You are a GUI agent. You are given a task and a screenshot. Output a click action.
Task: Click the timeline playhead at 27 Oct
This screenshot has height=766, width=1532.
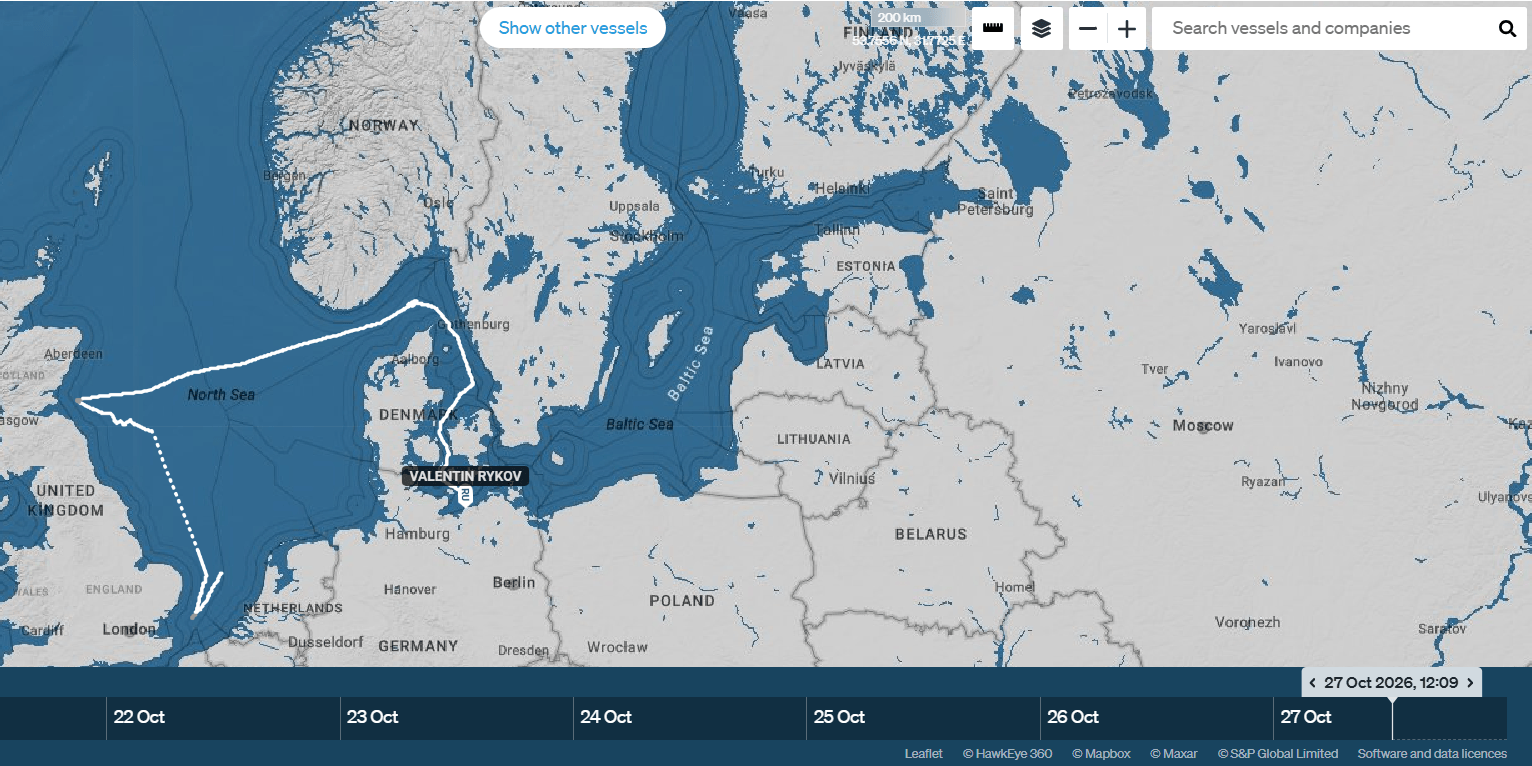click(x=1392, y=718)
